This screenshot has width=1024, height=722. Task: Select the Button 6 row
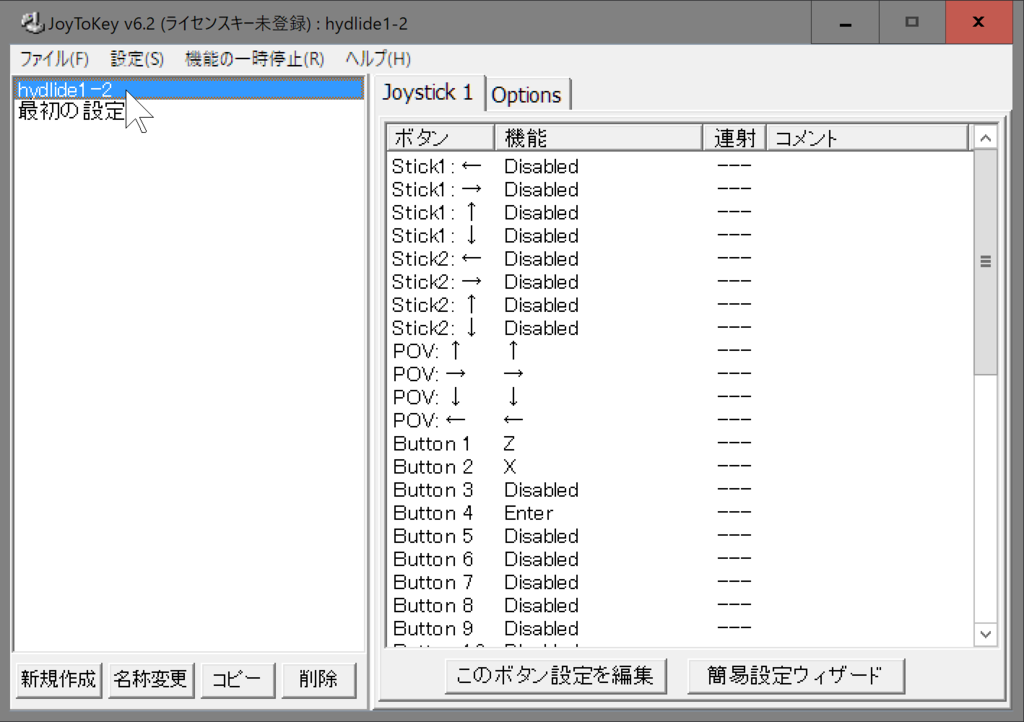pyautogui.click(x=679, y=559)
